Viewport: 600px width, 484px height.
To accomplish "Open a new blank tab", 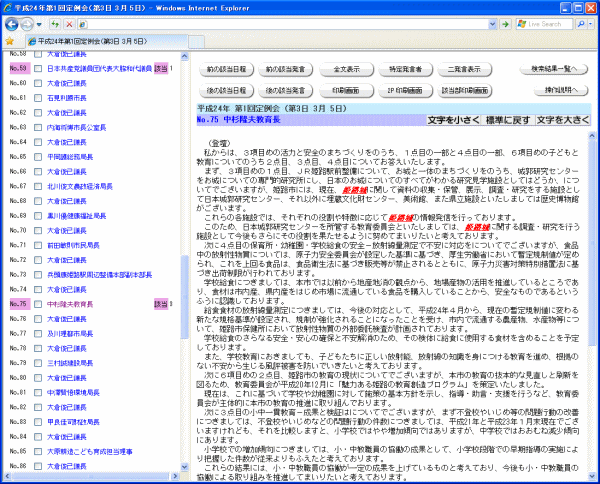I will click(196, 42).
